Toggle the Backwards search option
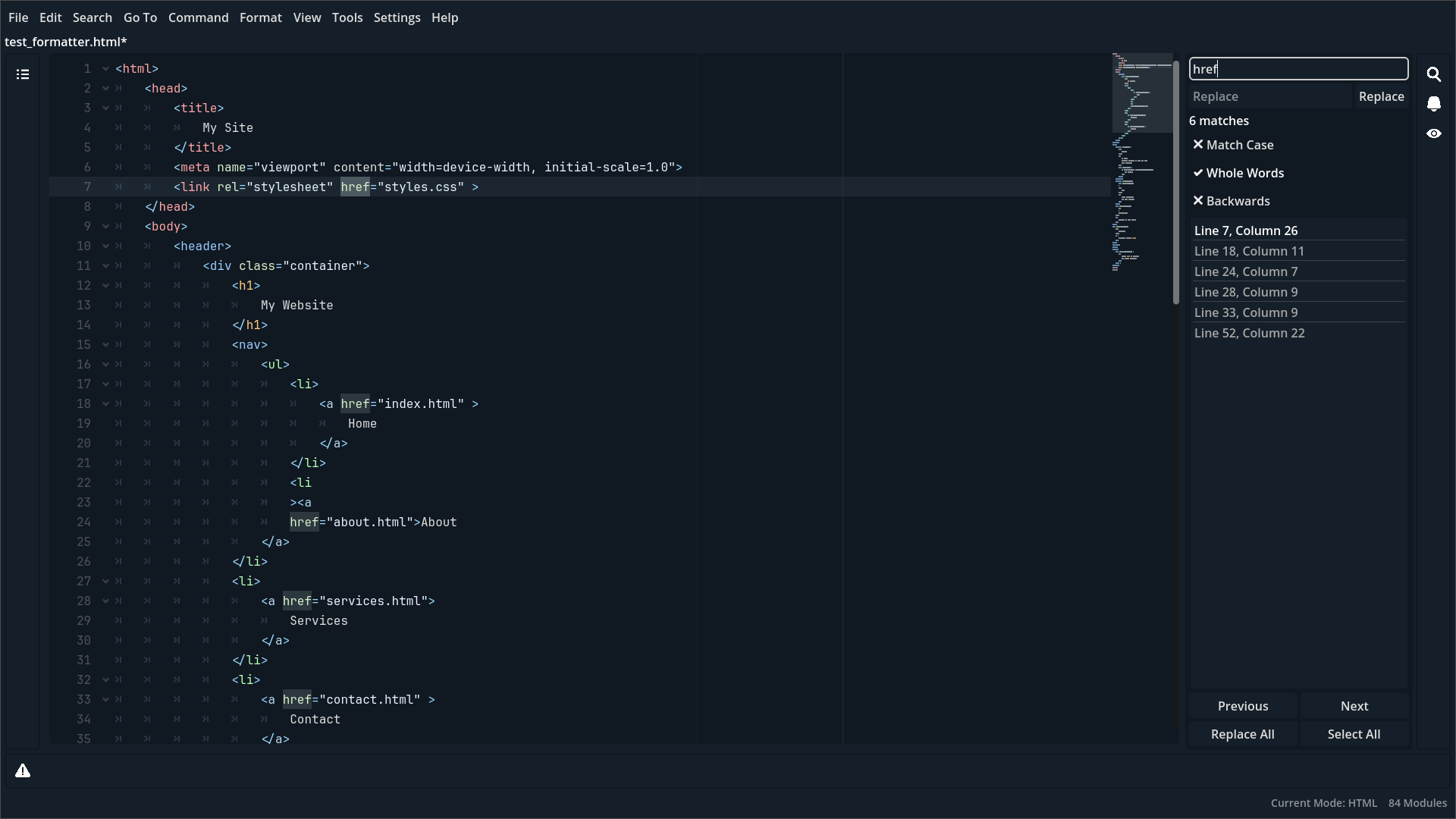1456x819 pixels. click(x=1232, y=201)
